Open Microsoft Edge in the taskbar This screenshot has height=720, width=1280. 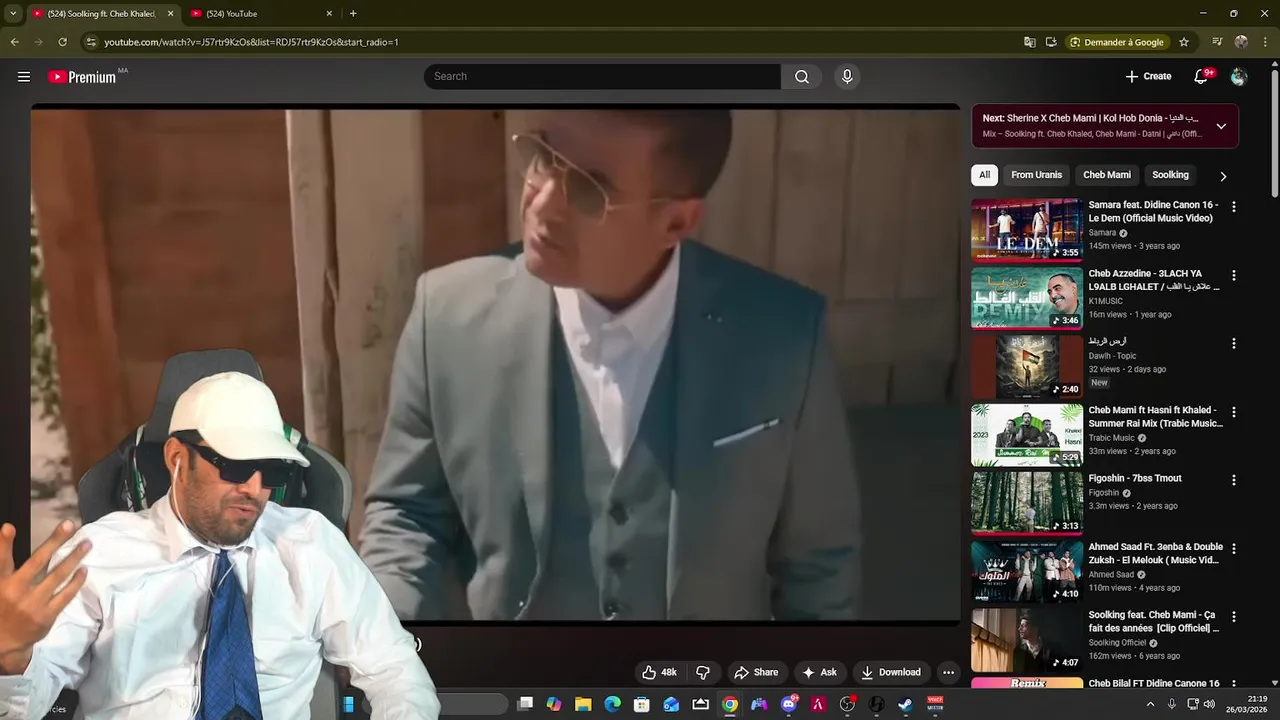(x=612, y=704)
